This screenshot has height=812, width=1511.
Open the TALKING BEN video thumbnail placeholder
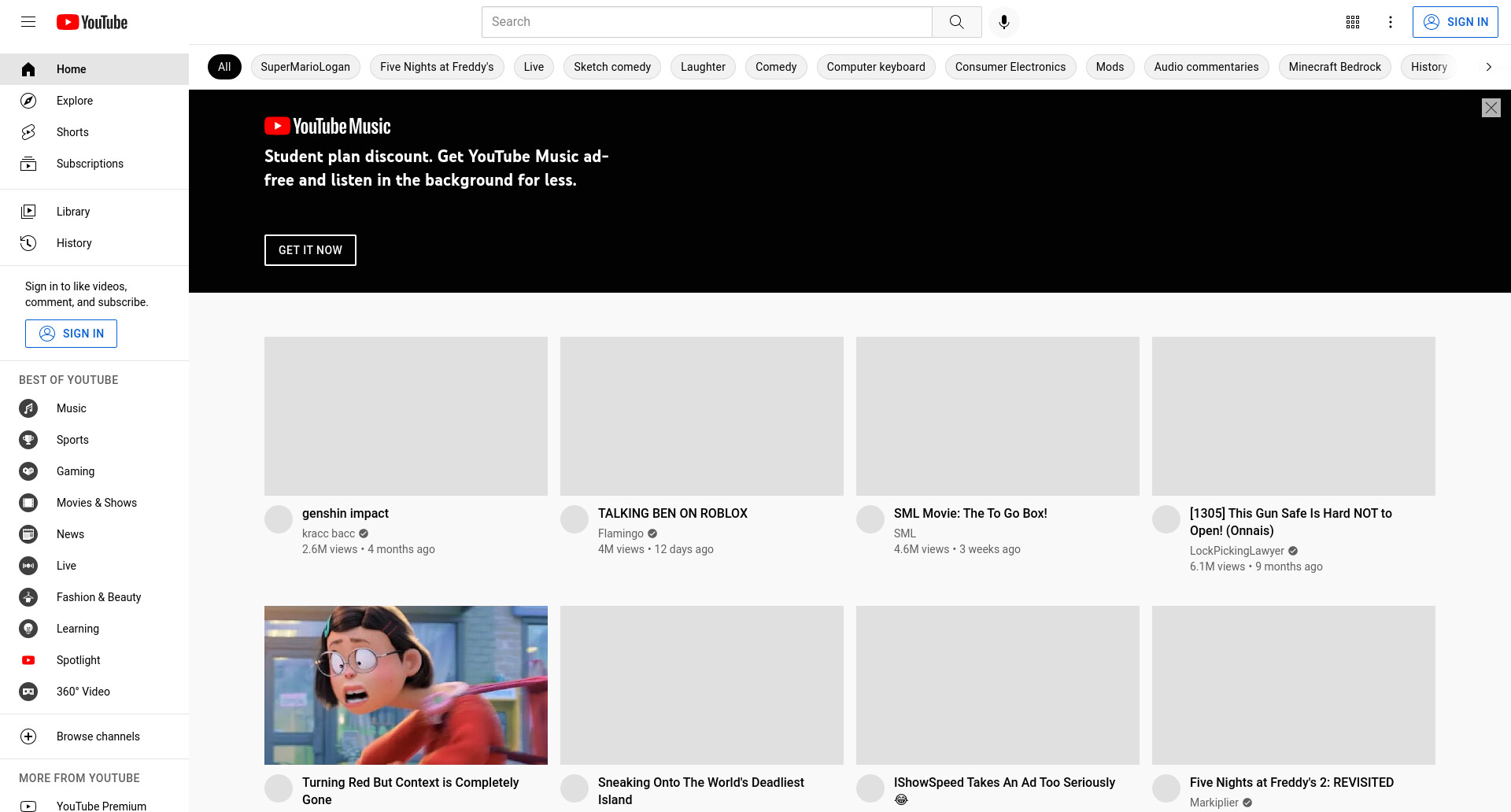(x=702, y=416)
